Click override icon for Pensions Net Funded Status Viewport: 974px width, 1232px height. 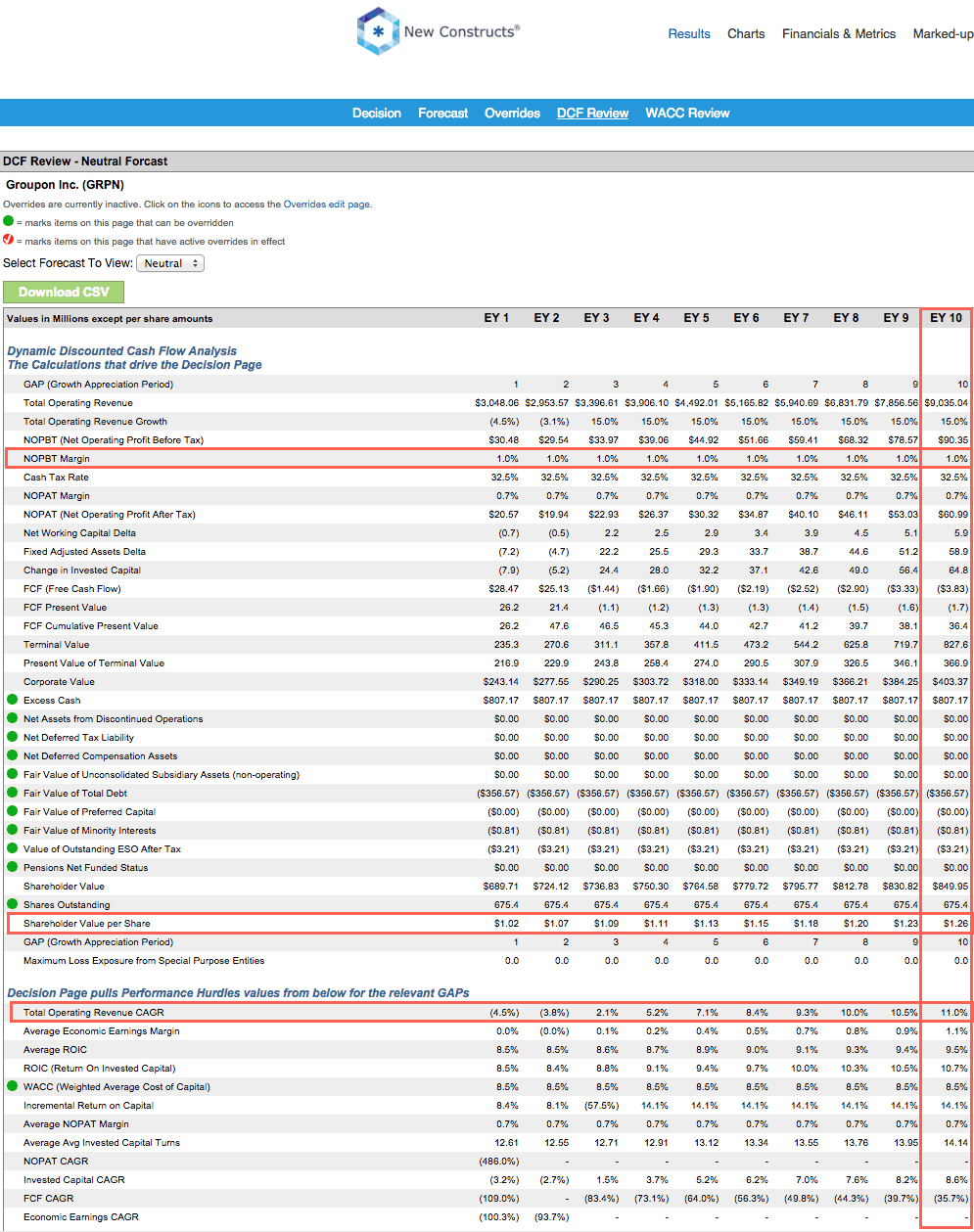click(13, 867)
